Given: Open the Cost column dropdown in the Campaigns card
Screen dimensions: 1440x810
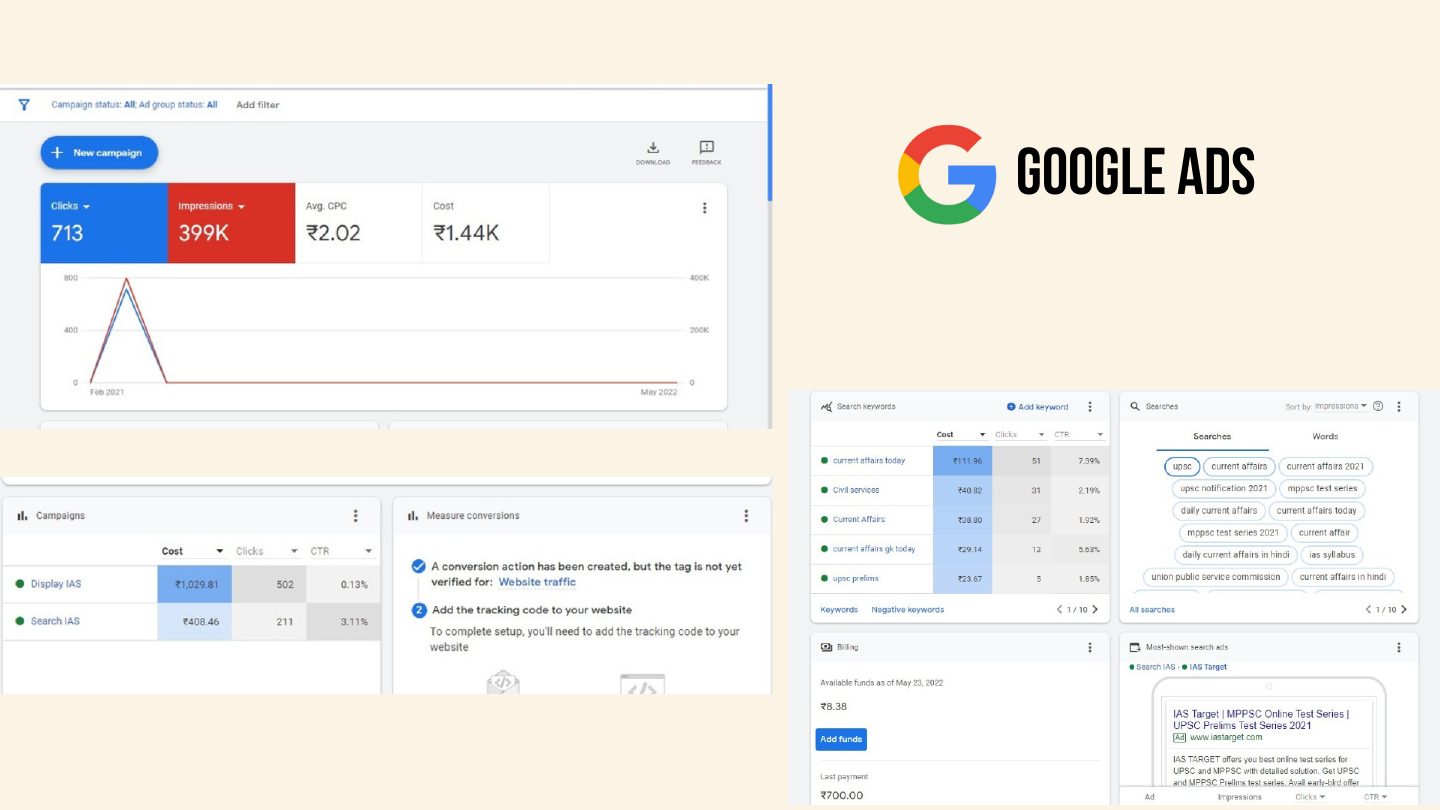Looking at the screenshot, I should (220, 551).
